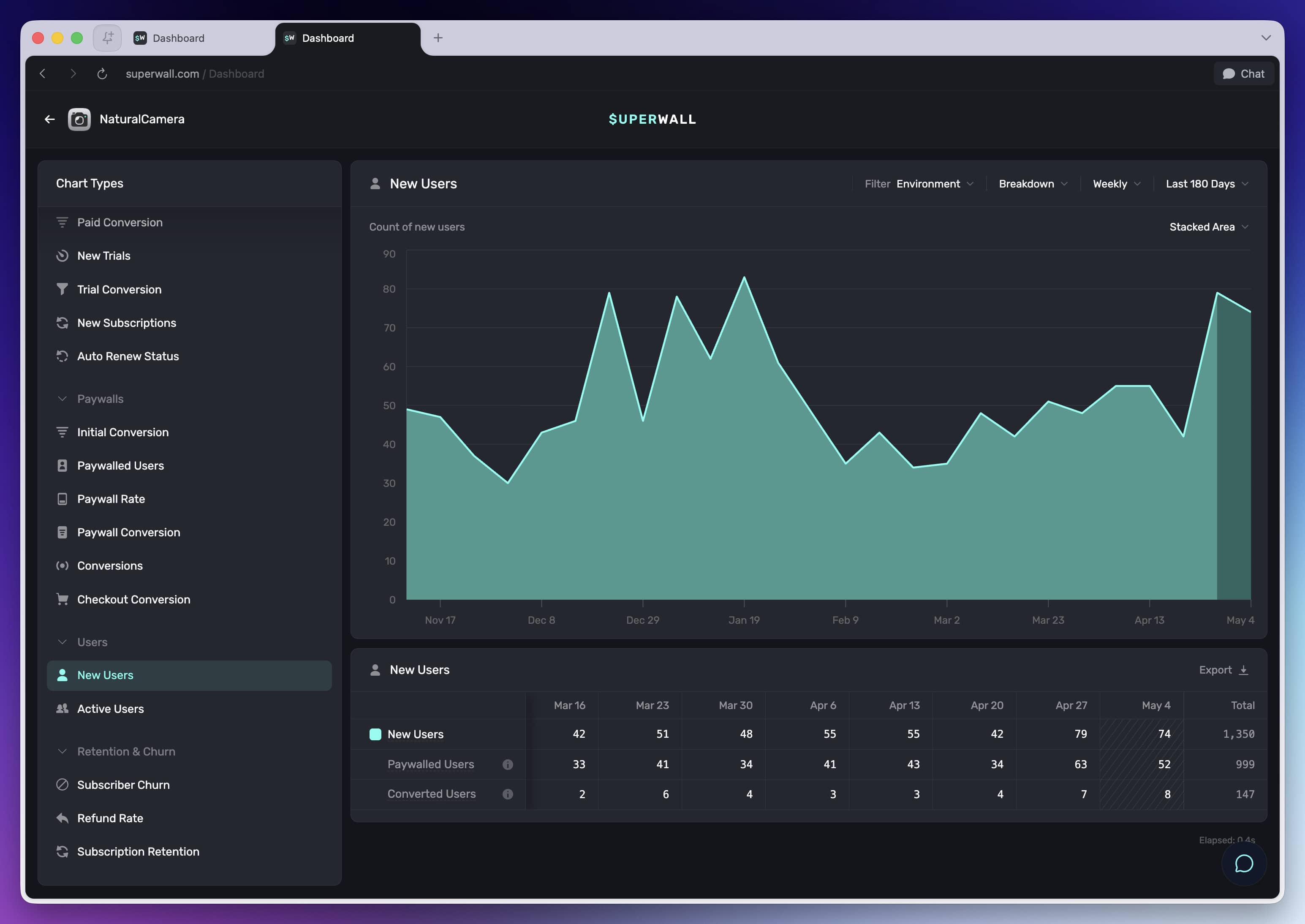Viewport: 1305px width, 924px height.
Task: Open the Environment filter dropdown
Action: tap(919, 184)
